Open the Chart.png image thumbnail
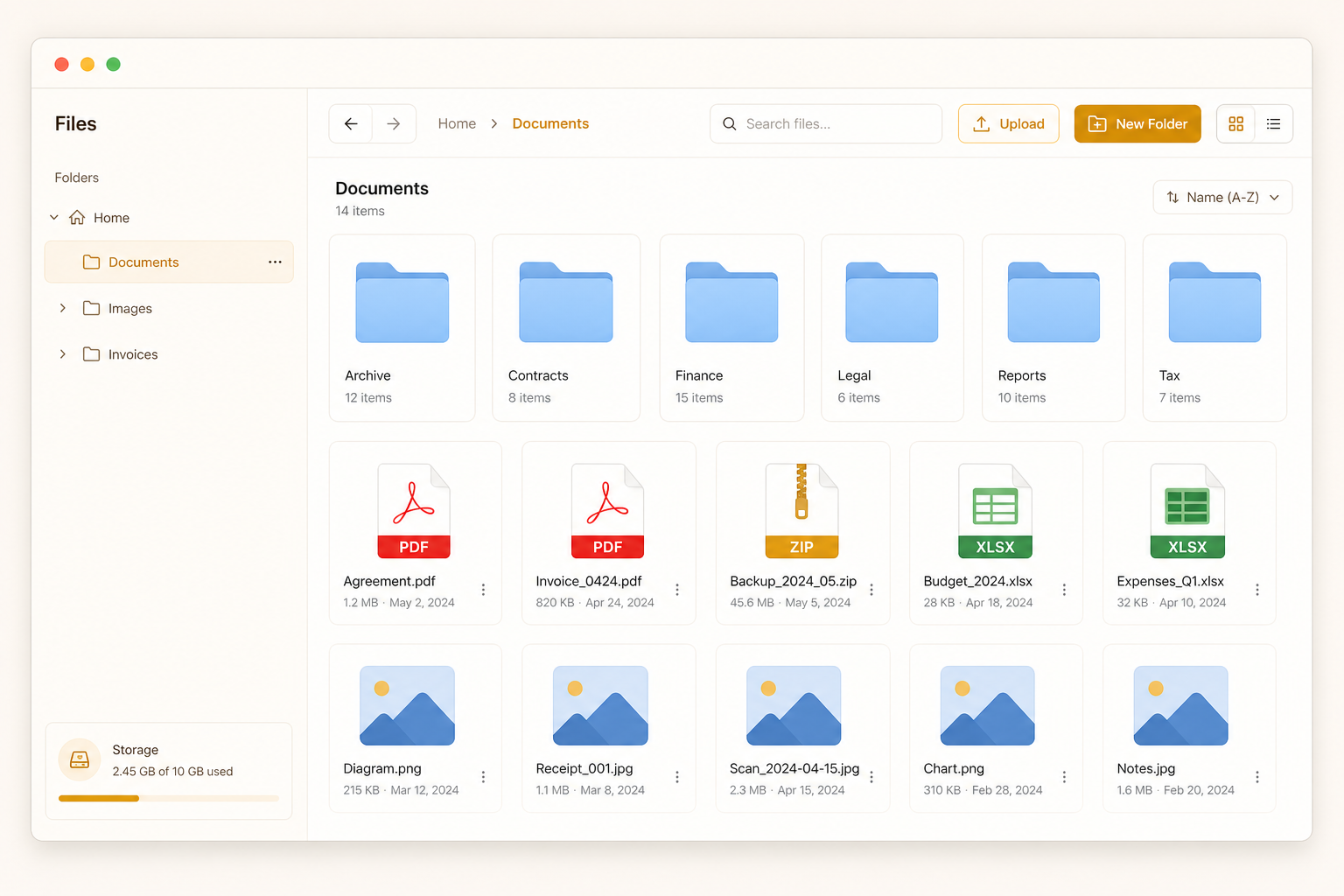1344x896 pixels. click(x=988, y=706)
